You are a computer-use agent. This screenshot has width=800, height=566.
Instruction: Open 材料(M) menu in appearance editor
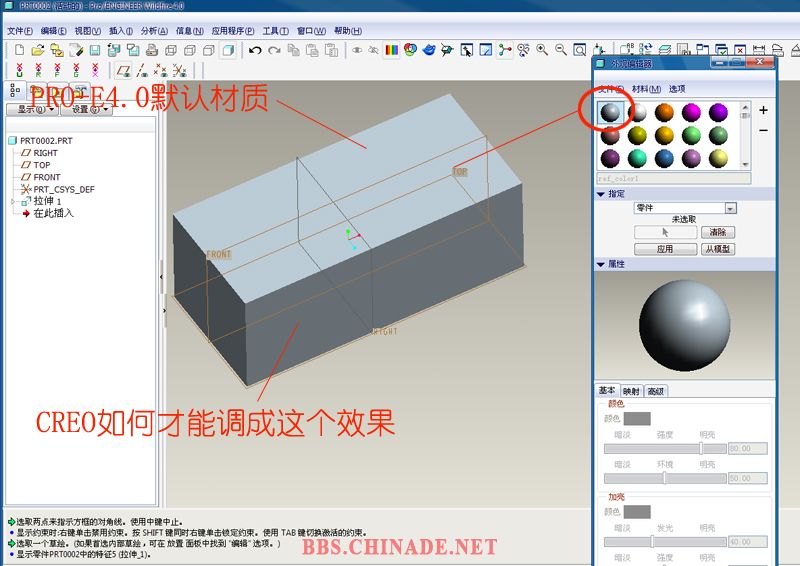pos(646,89)
